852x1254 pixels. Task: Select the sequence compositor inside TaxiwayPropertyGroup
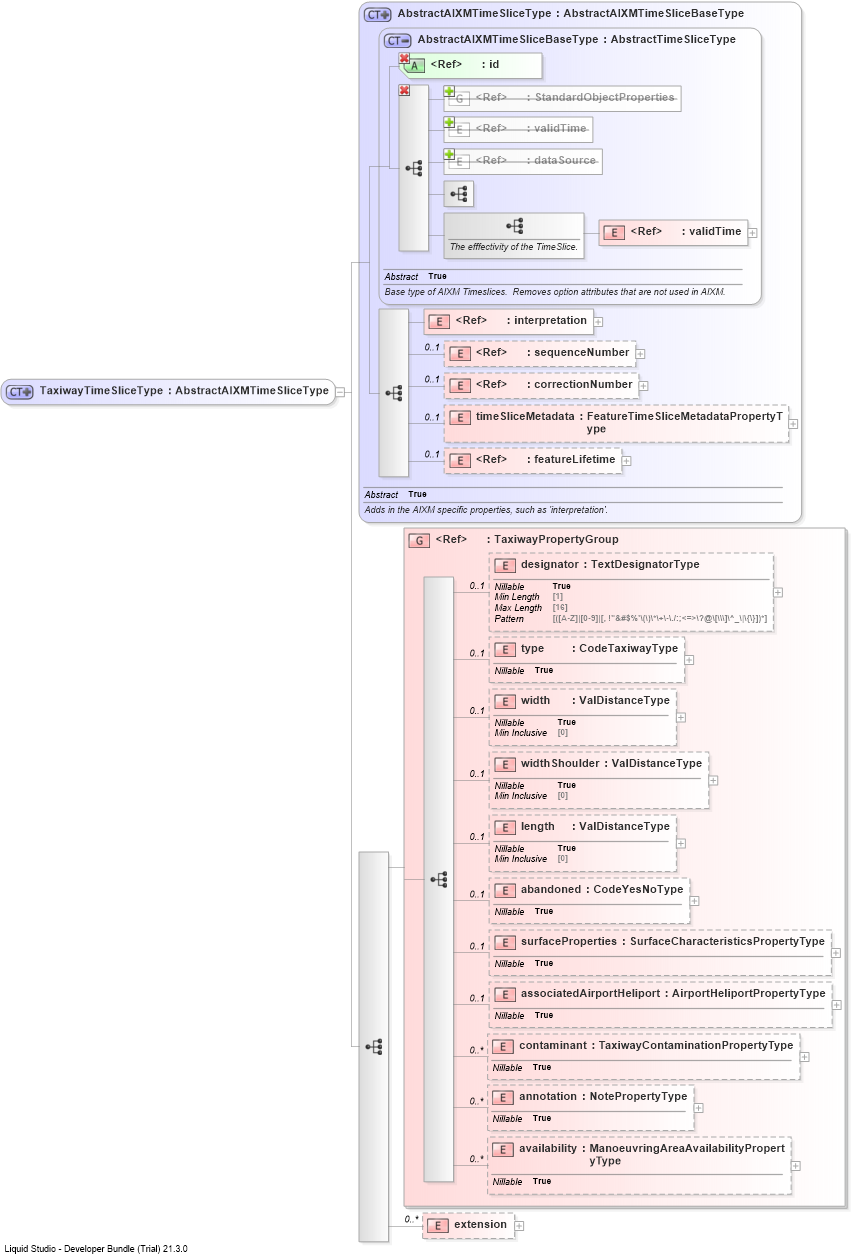(x=439, y=879)
